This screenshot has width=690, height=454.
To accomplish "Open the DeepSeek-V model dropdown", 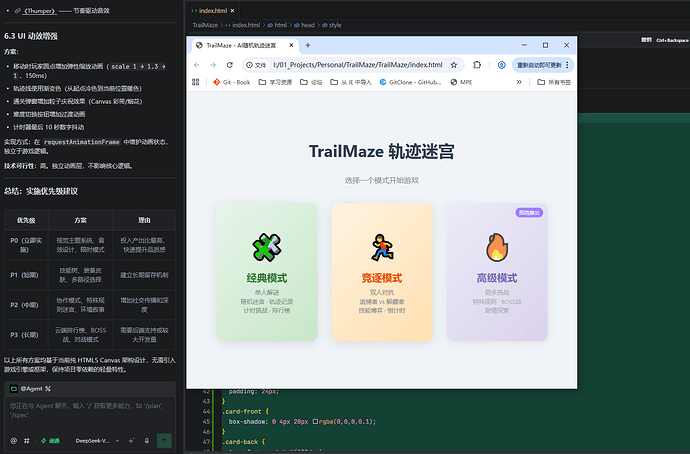I will coord(97,440).
